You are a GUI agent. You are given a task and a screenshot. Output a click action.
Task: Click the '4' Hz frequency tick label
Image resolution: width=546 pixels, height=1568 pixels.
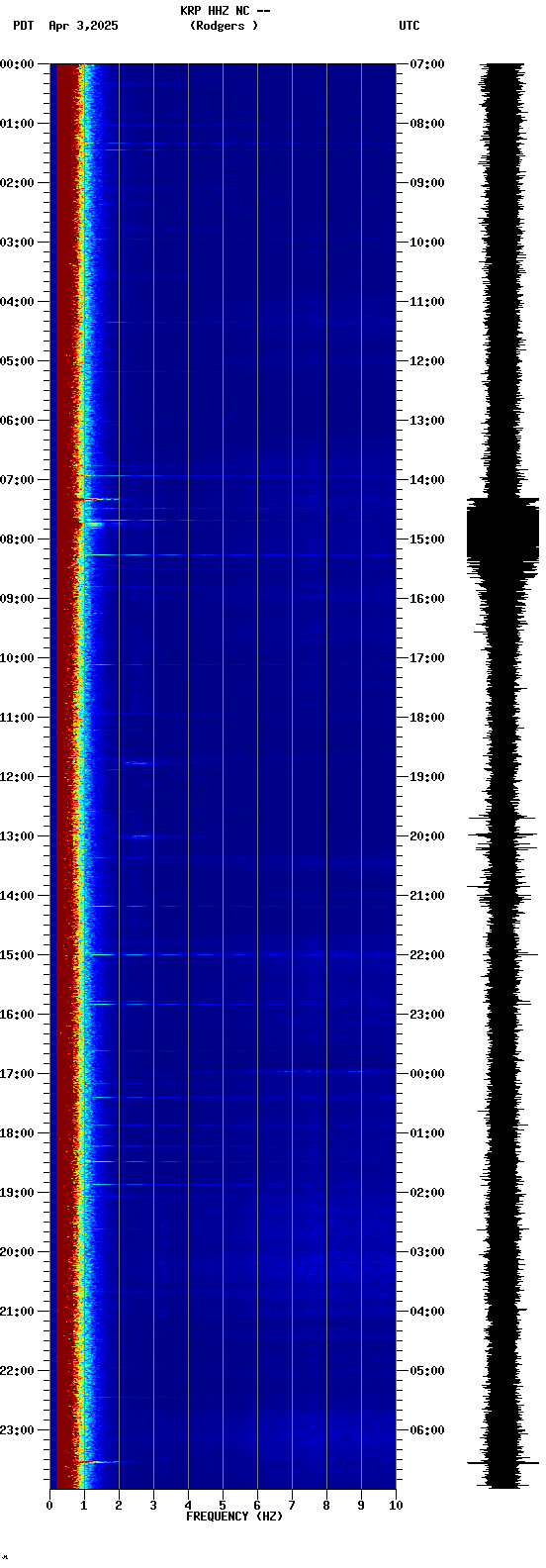(188, 1506)
